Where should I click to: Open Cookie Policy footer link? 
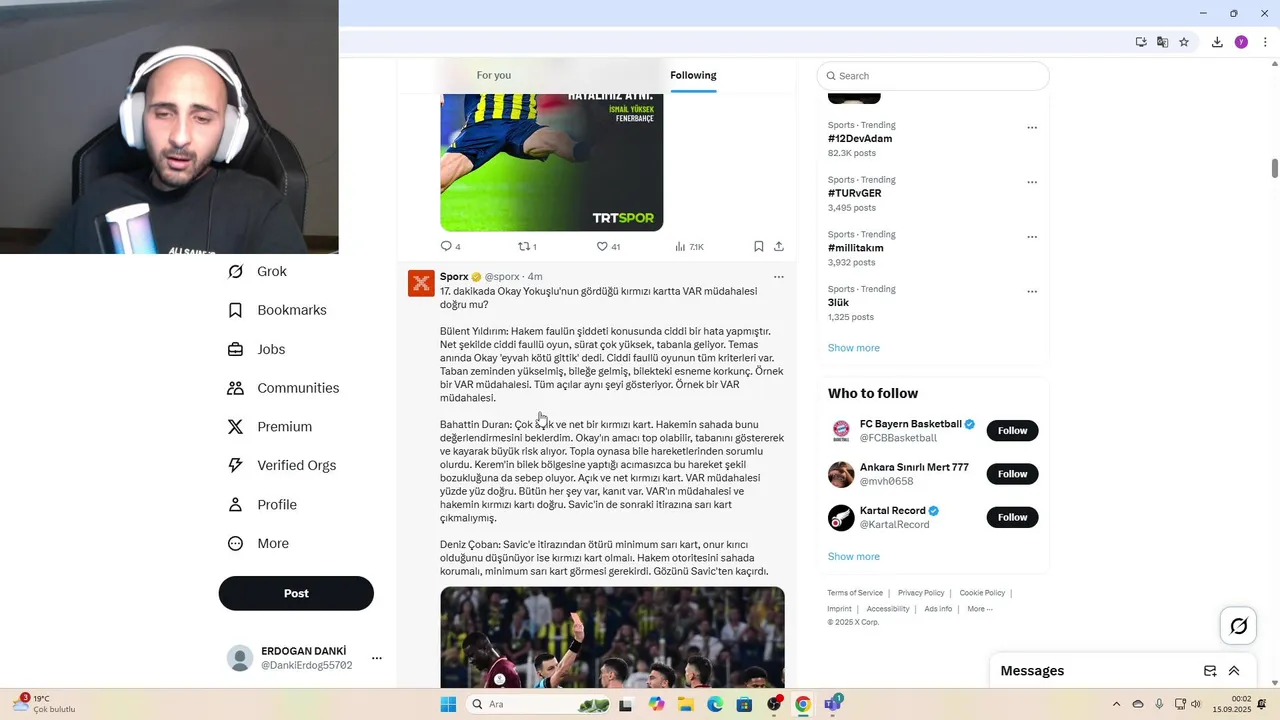(x=982, y=593)
